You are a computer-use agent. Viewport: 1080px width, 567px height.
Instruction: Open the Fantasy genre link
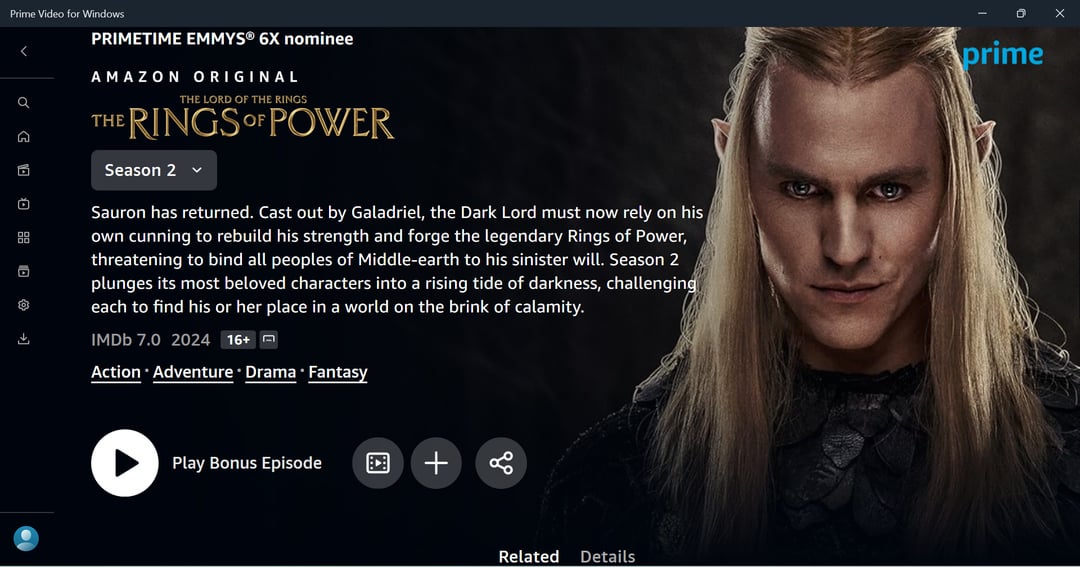(x=338, y=372)
